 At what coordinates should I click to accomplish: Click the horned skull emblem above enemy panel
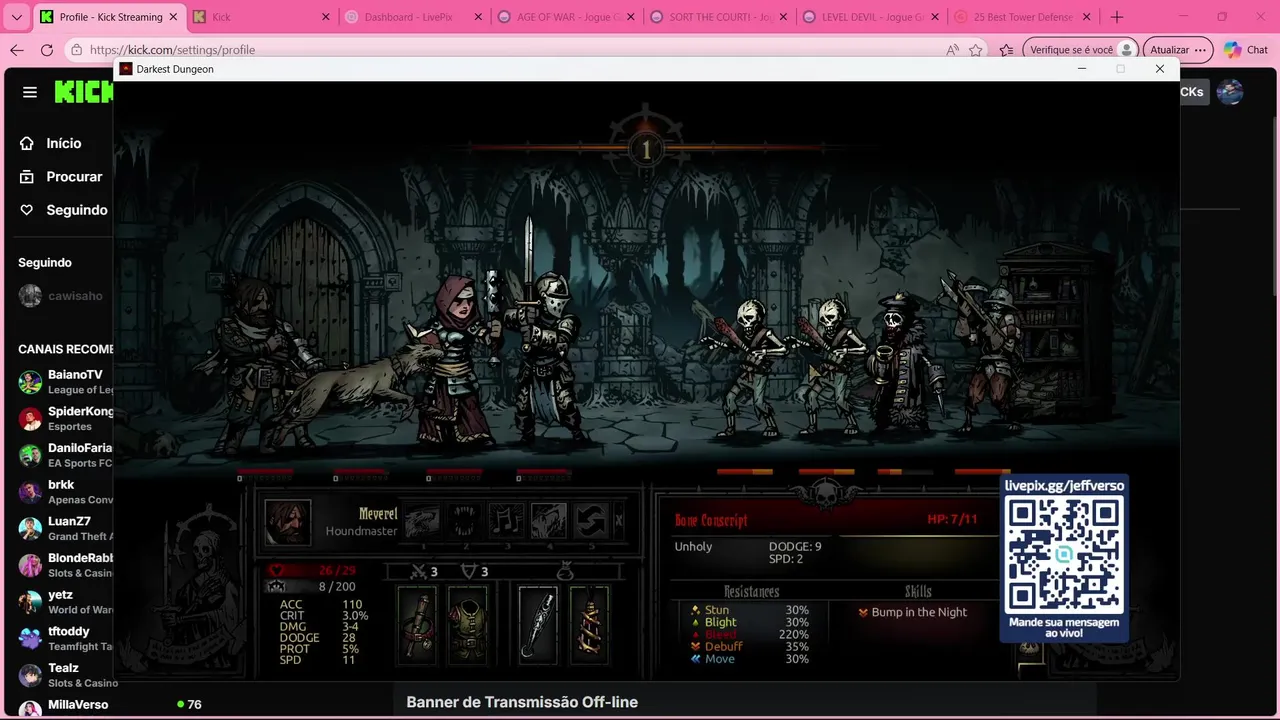tap(826, 492)
